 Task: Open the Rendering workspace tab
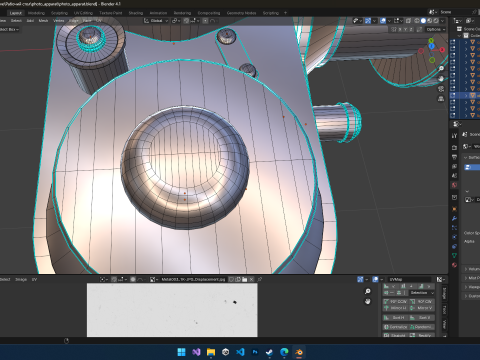(182, 13)
